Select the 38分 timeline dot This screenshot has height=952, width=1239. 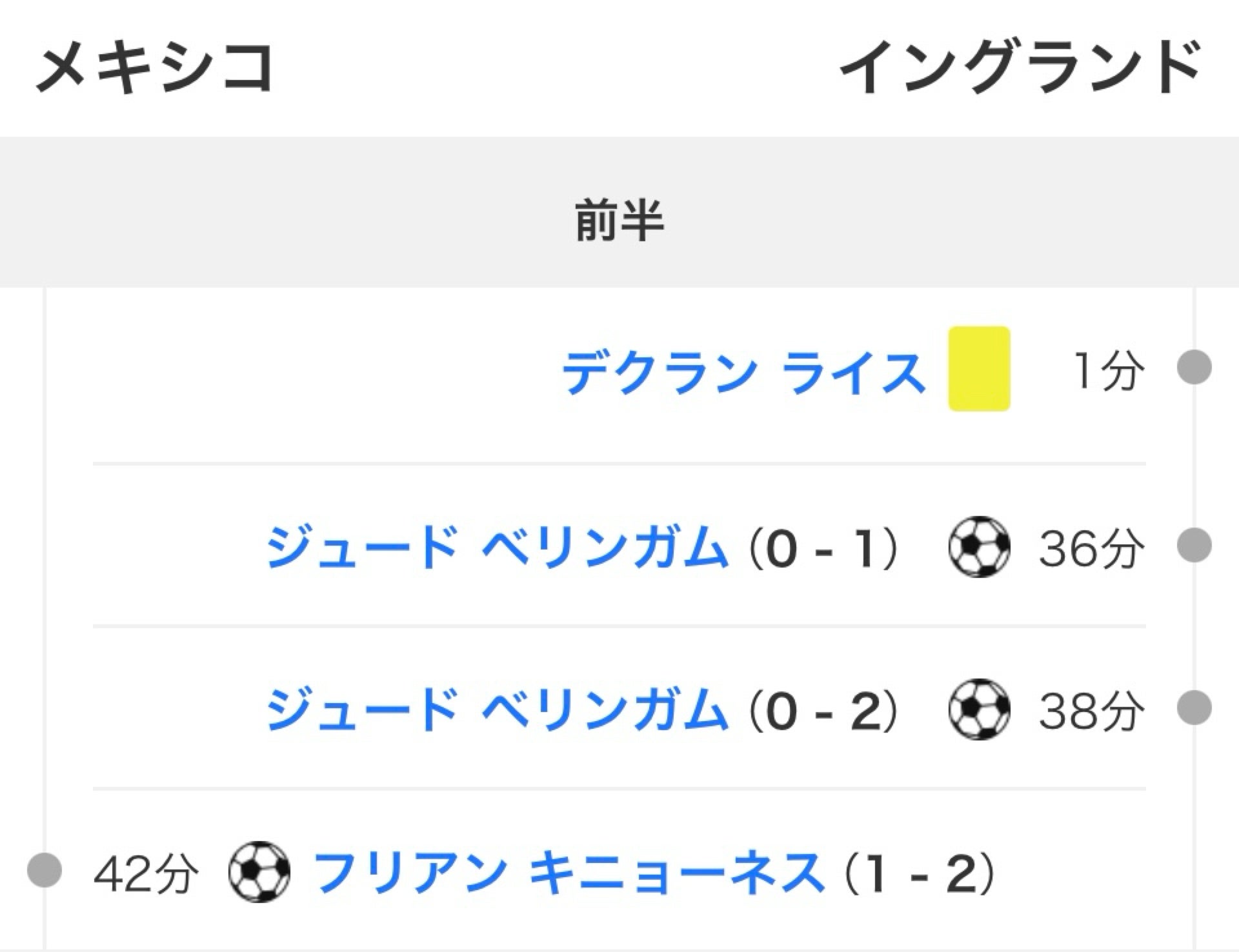pyautogui.click(x=1194, y=708)
